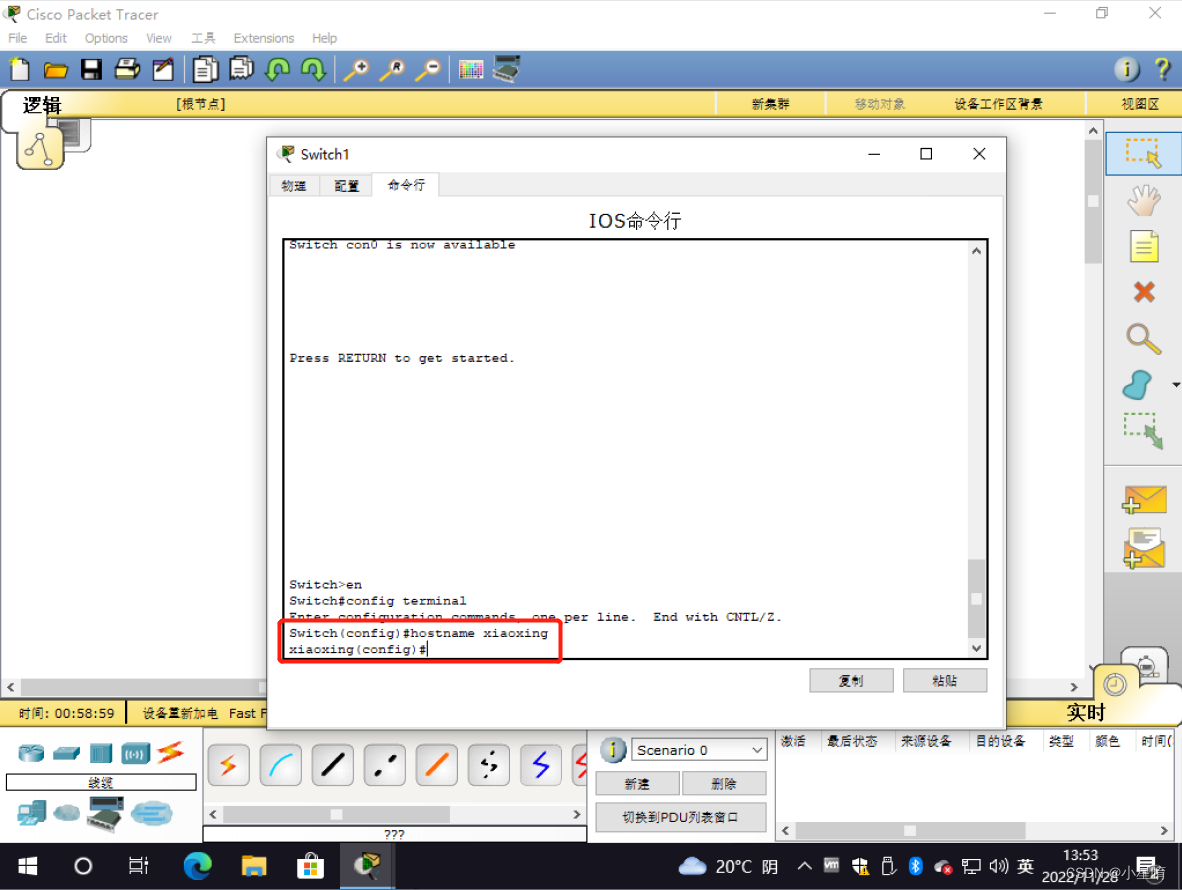Open the File menu

[17, 38]
